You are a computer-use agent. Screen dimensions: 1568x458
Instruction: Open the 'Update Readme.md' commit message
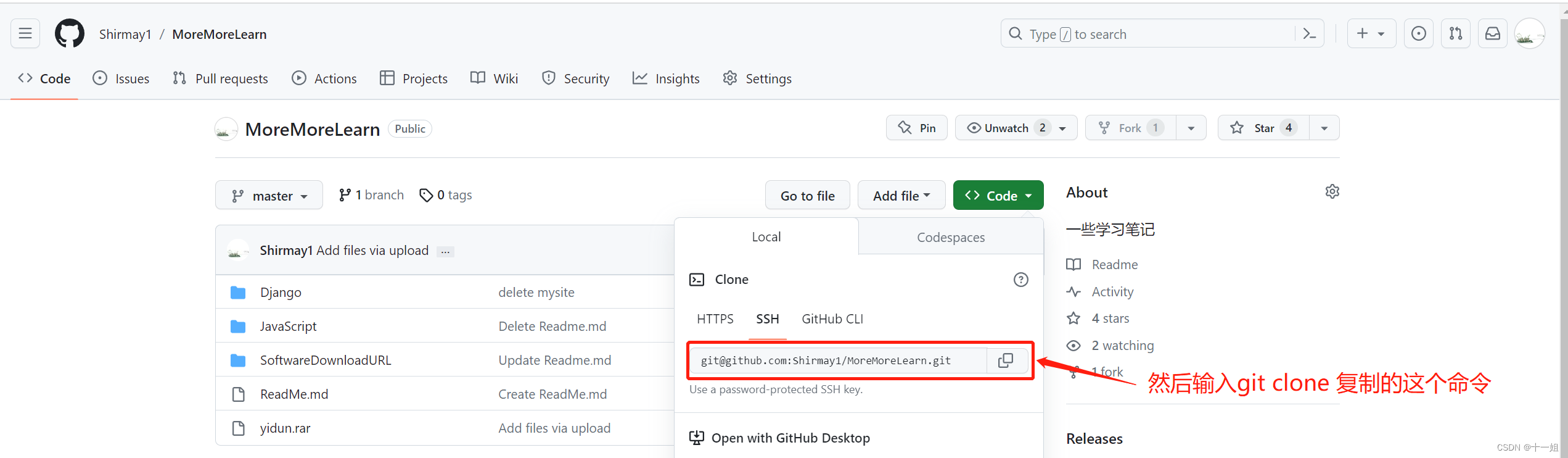[x=555, y=360]
